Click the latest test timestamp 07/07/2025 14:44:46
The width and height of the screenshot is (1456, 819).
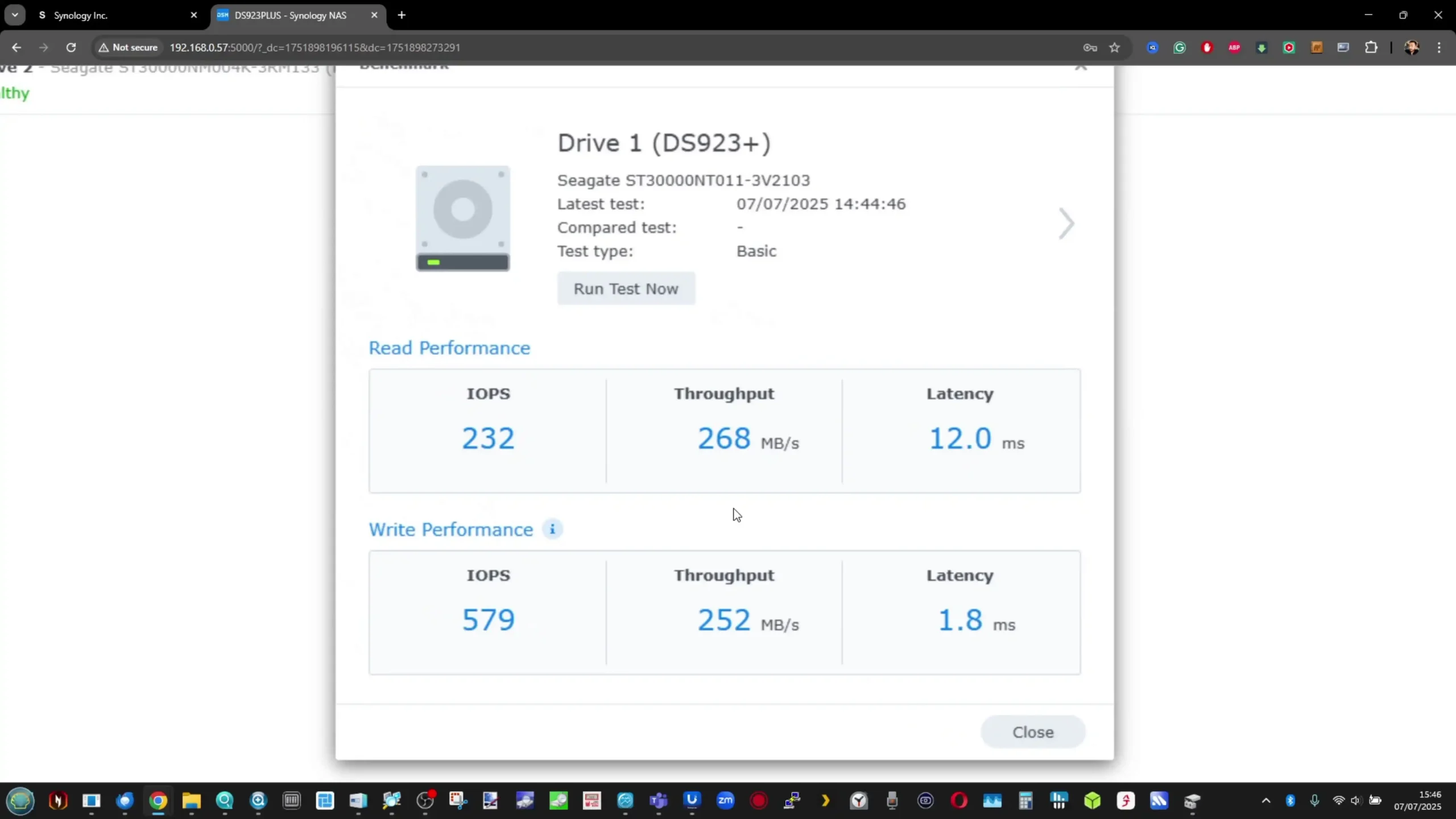[821, 204]
